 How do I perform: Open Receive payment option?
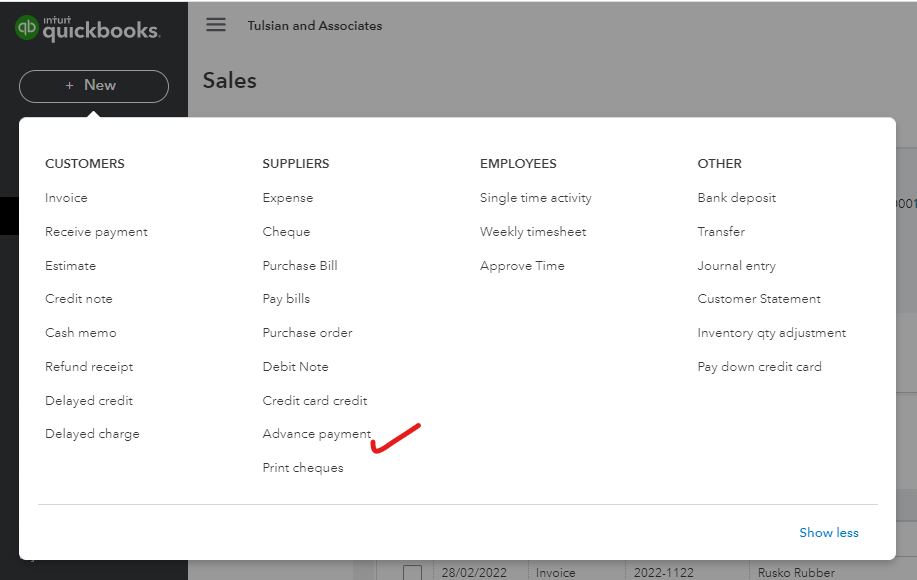click(96, 232)
